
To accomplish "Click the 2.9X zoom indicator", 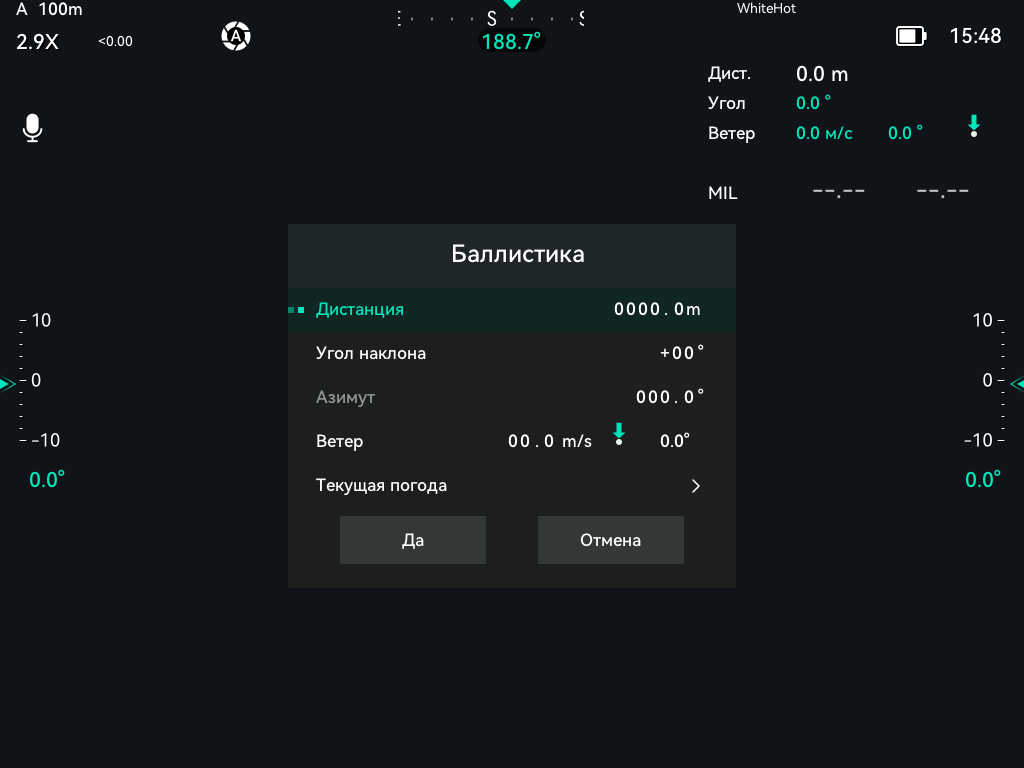I will 37,42.
